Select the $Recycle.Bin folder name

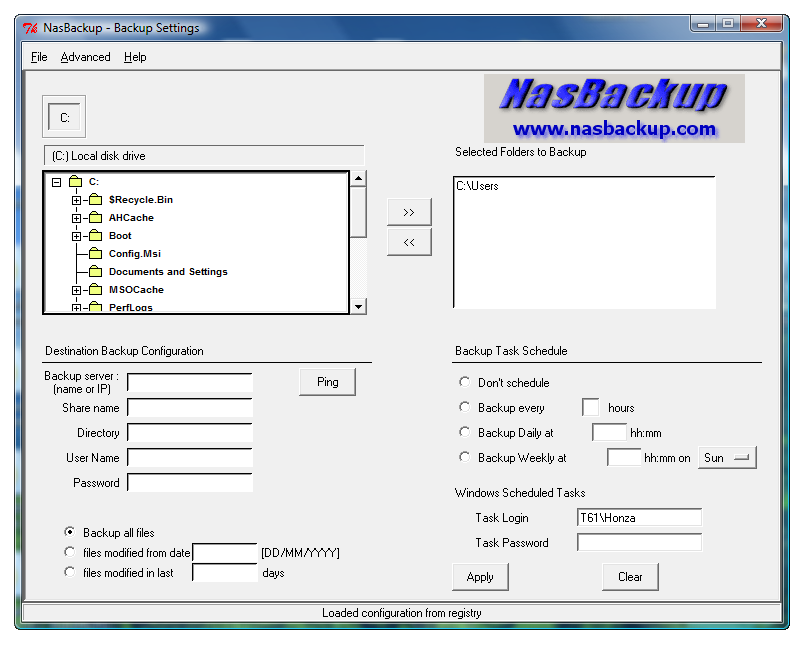click(141, 199)
